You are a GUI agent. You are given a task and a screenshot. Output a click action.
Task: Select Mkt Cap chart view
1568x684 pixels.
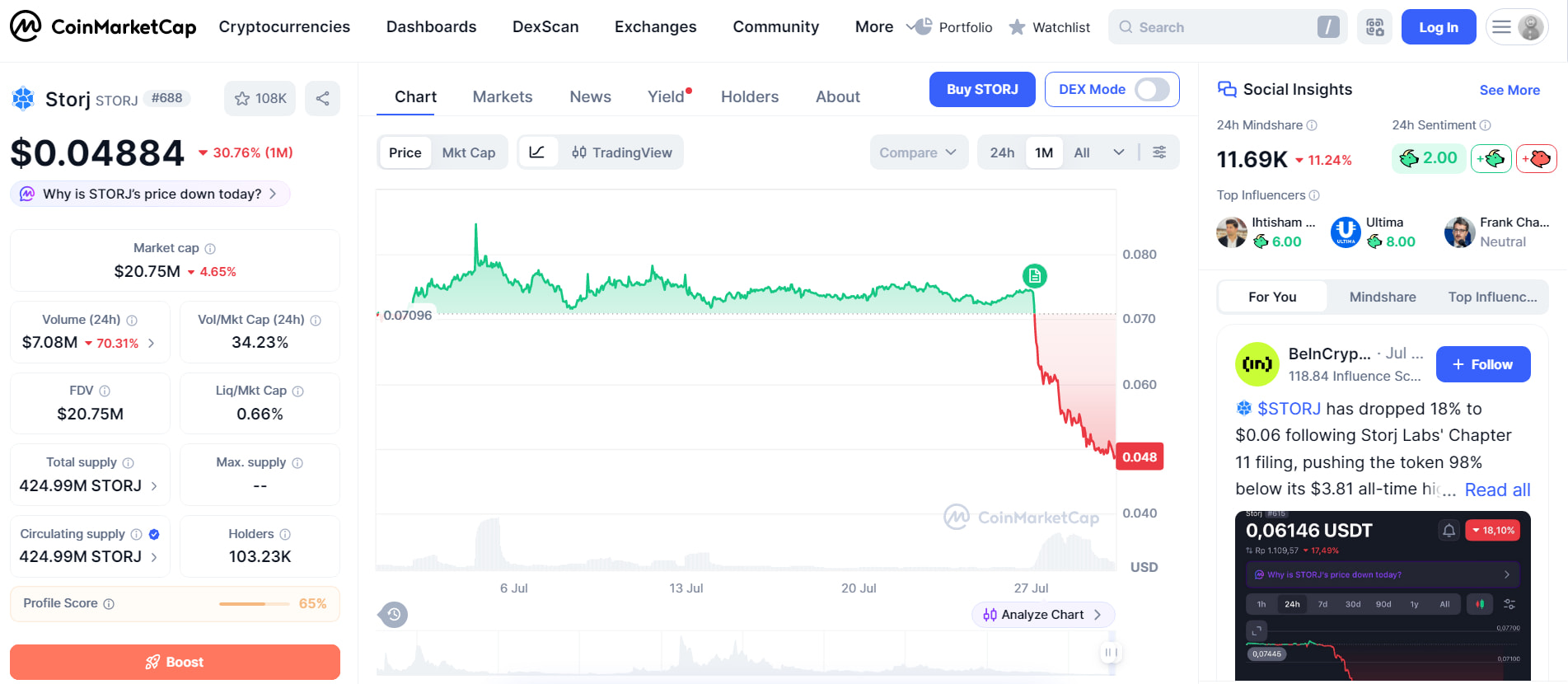coord(469,152)
